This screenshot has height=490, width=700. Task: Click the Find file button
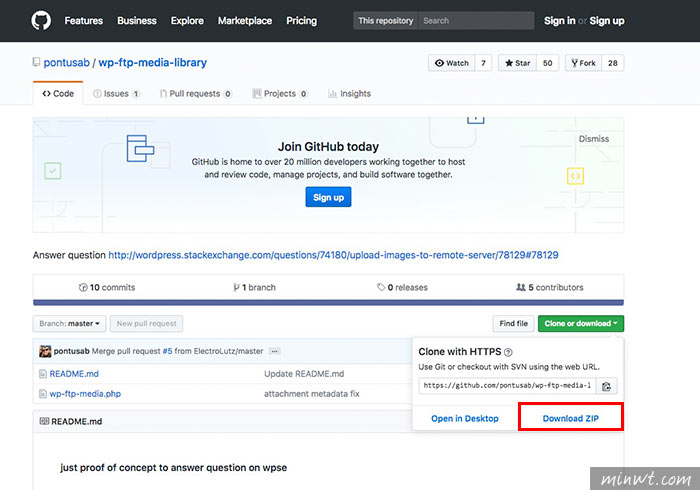(513, 324)
